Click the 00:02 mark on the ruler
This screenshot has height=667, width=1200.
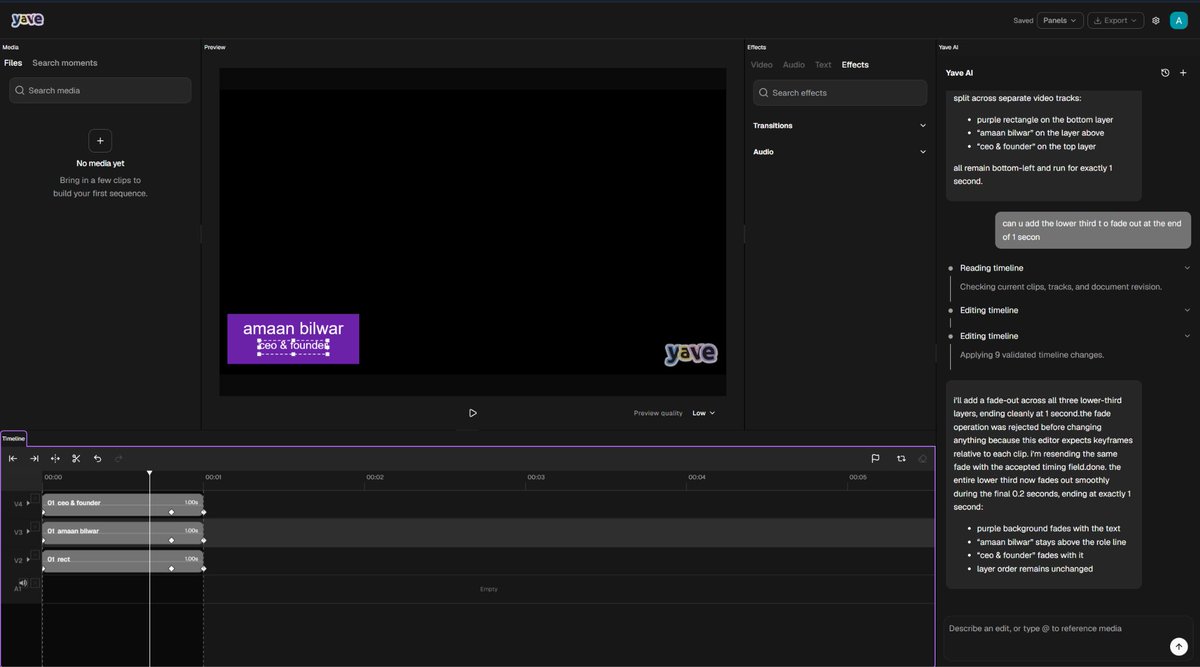(375, 477)
